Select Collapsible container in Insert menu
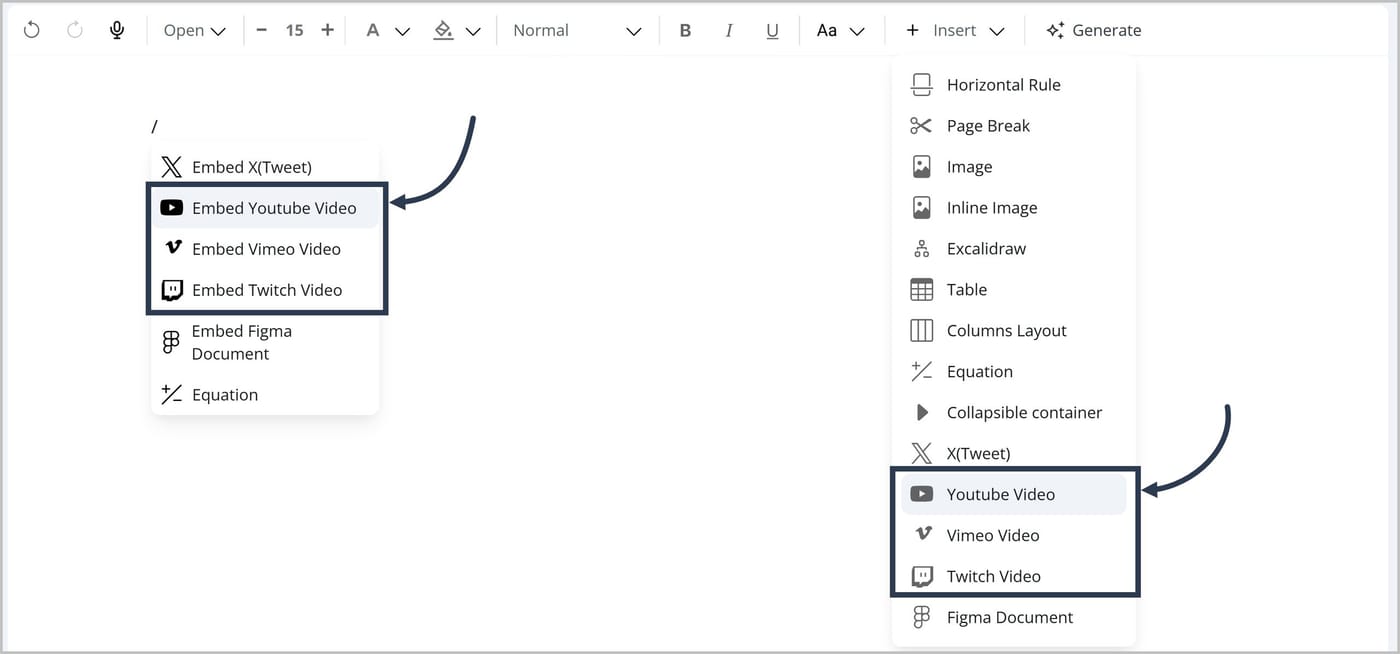1400x654 pixels. point(1014,413)
